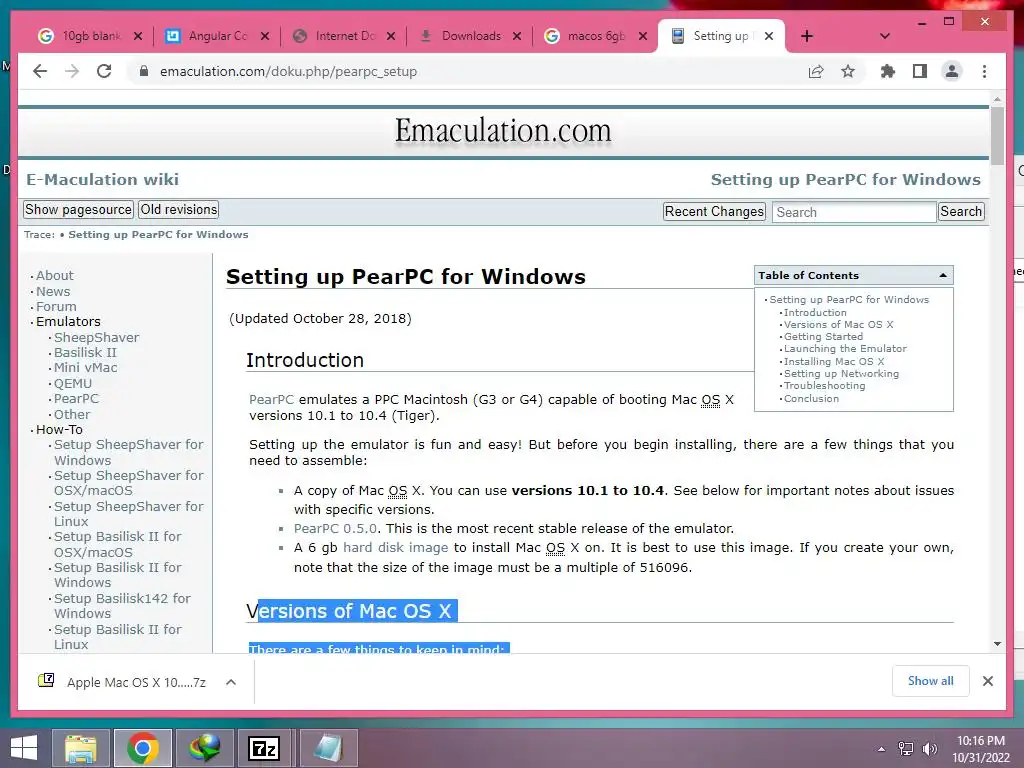Click the Old revisions button
The image size is (1024, 768).
pyautogui.click(x=179, y=210)
